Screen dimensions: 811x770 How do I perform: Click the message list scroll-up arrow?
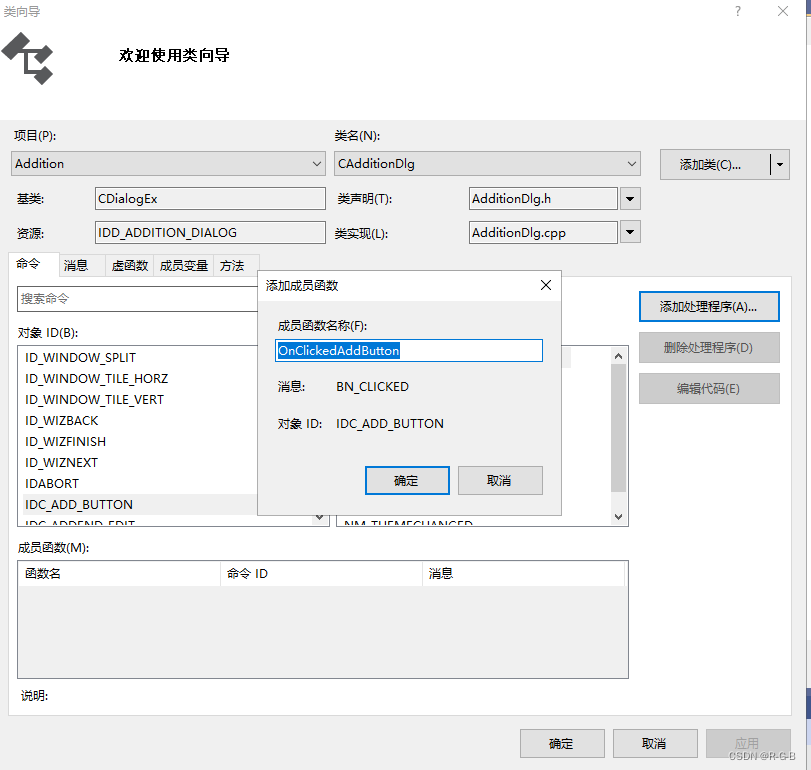point(618,356)
